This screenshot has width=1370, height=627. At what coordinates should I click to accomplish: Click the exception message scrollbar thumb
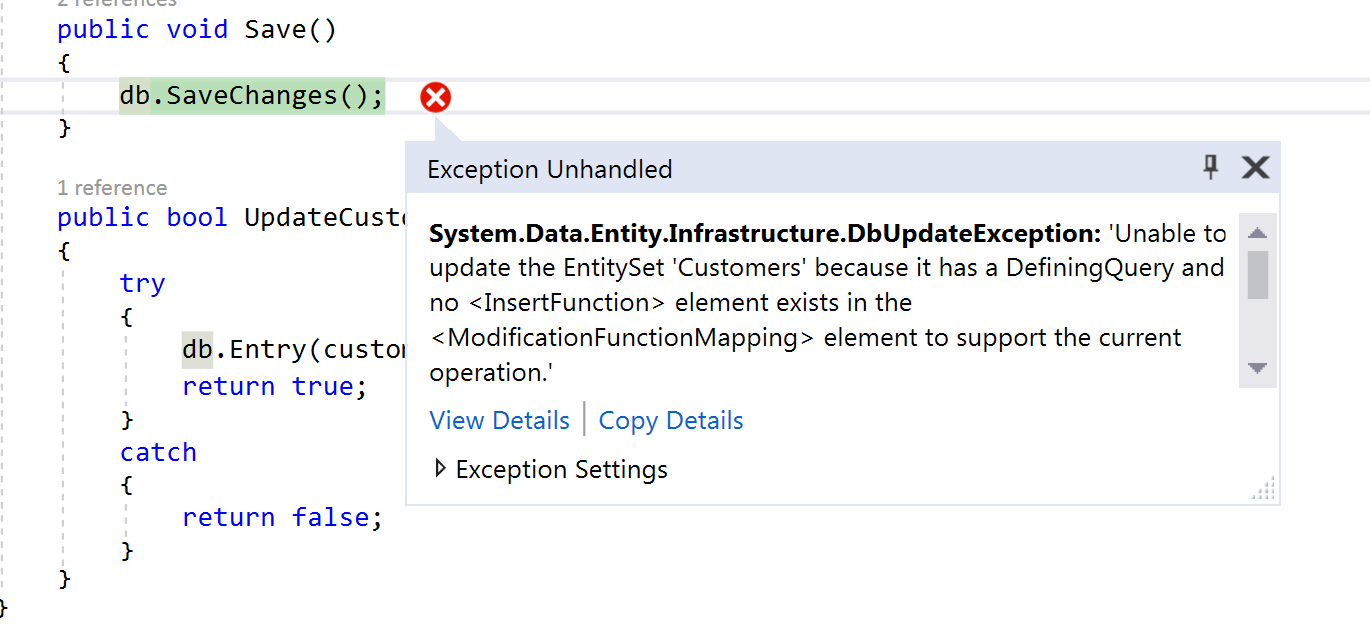[1258, 275]
